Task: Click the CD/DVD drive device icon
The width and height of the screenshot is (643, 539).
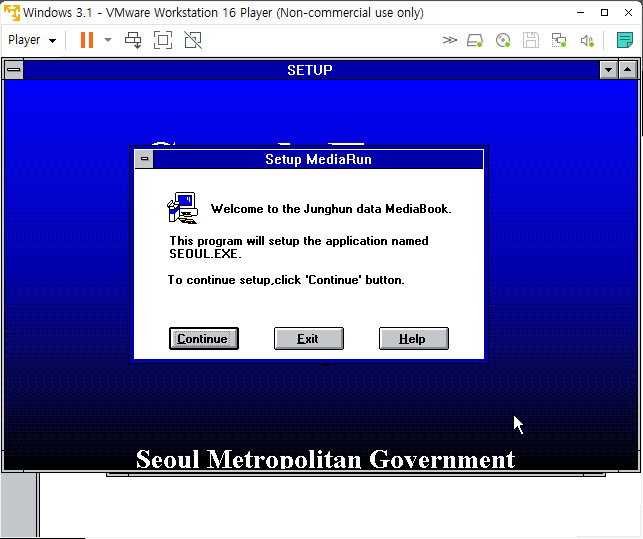Action: tap(503, 40)
